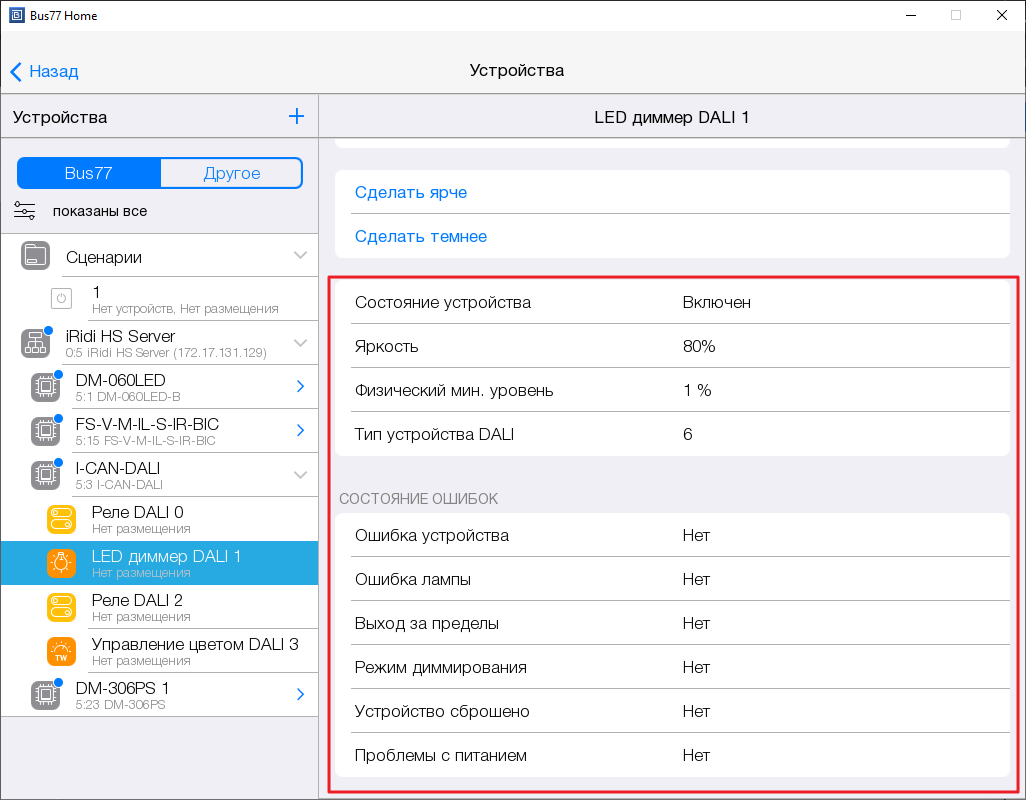Click the Управление цветом DALI 3 icon
Screen dimensions: 1026x800
coord(61,651)
